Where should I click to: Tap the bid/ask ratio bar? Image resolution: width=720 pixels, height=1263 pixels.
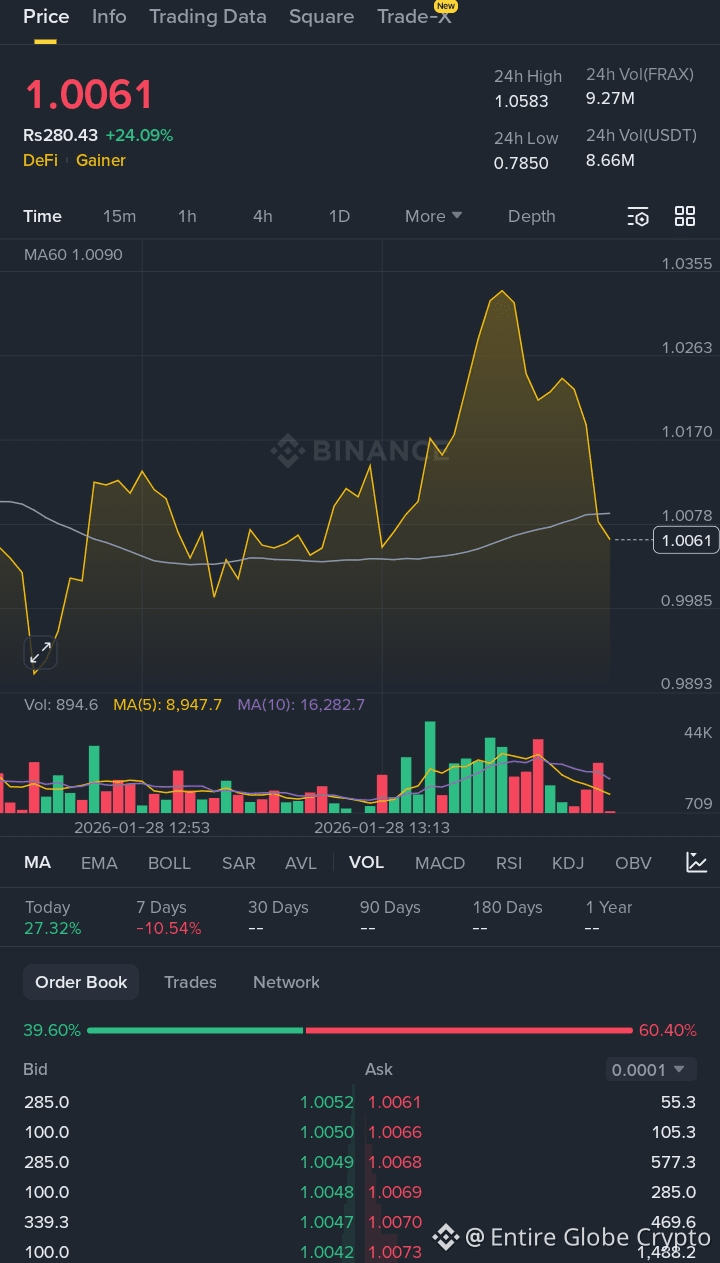(x=360, y=1030)
